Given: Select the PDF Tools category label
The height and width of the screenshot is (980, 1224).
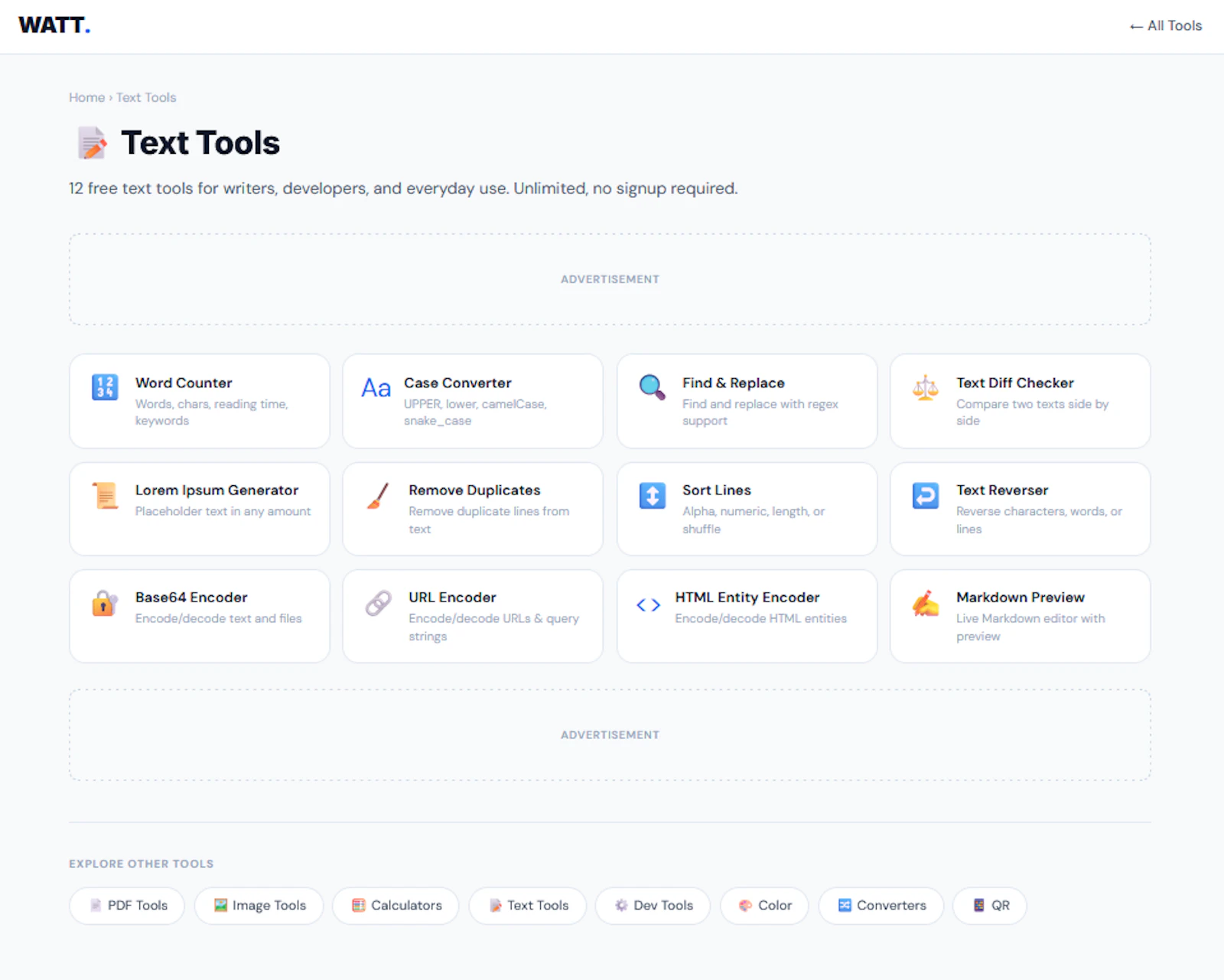Looking at the screenshot, I should pos(138,906).
